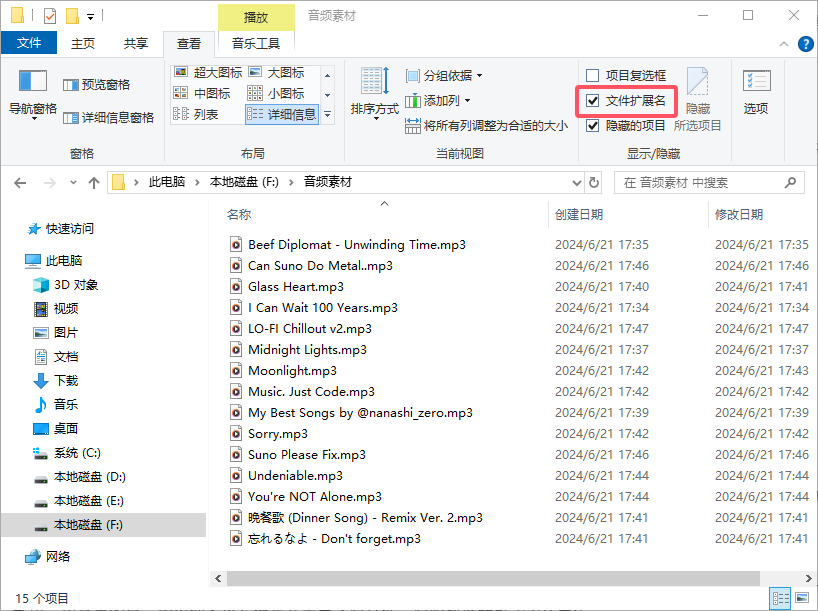The height and width of the screenshot is (611, 818).
Task: Open the 排序方式 sort menu
Action: click(x=375, y=94)
